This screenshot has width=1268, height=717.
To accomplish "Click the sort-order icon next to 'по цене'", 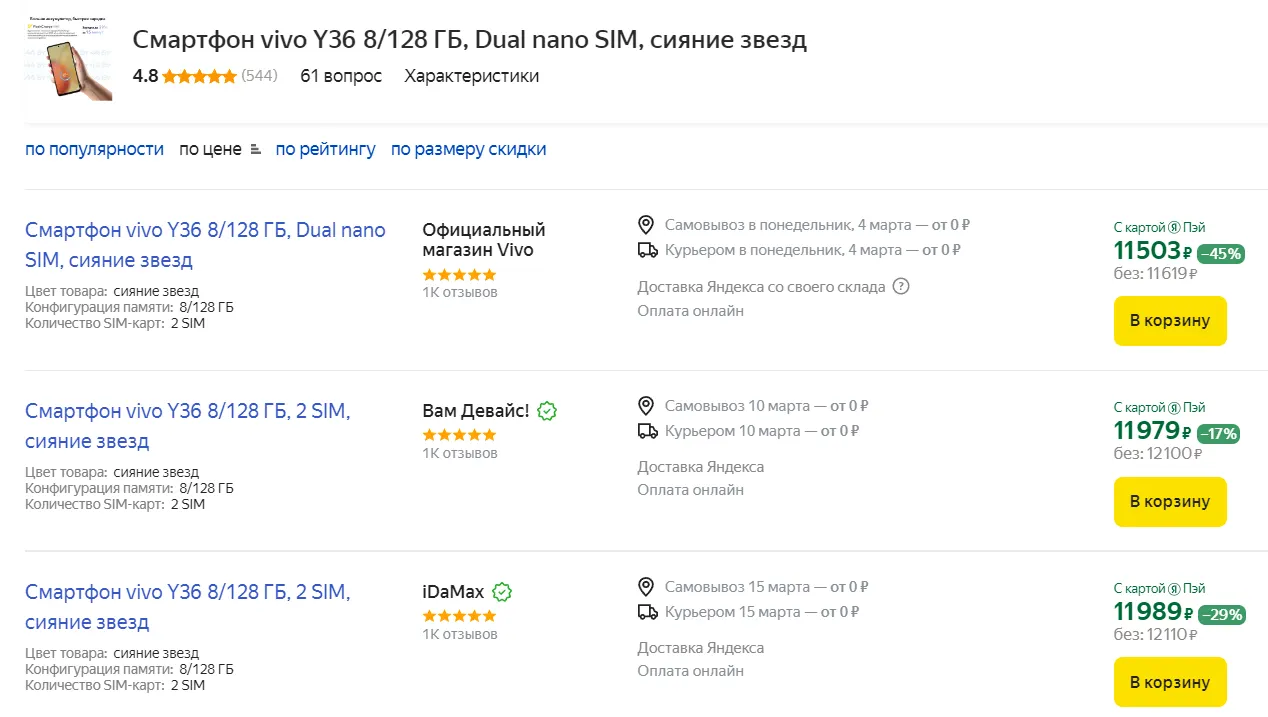I will pyautogui.click(x=256, y=150).
